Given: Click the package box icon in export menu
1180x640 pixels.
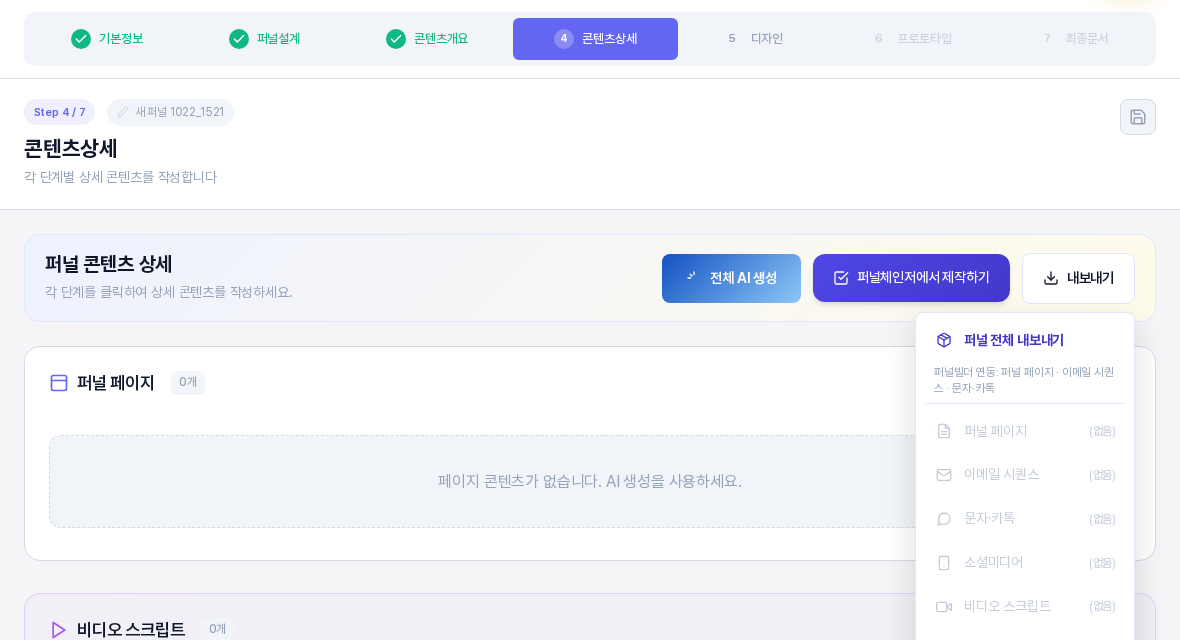Looking at the screenshot, I should pyautogui.click(x=944, y=340).
